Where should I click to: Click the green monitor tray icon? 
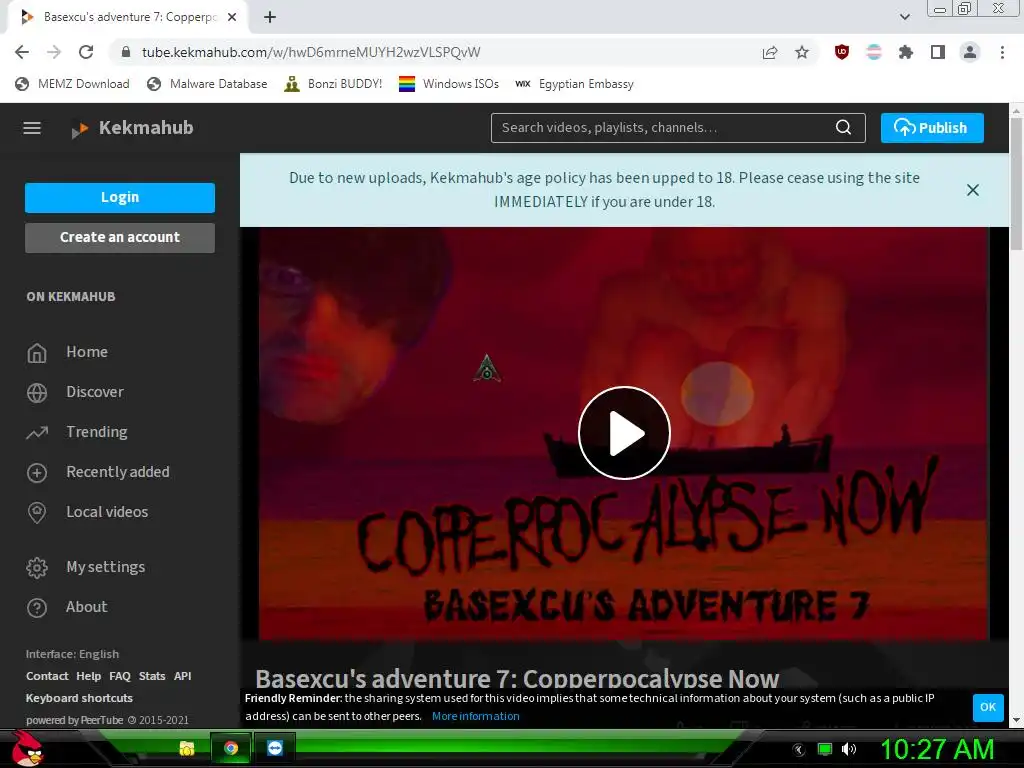point(825,749)
